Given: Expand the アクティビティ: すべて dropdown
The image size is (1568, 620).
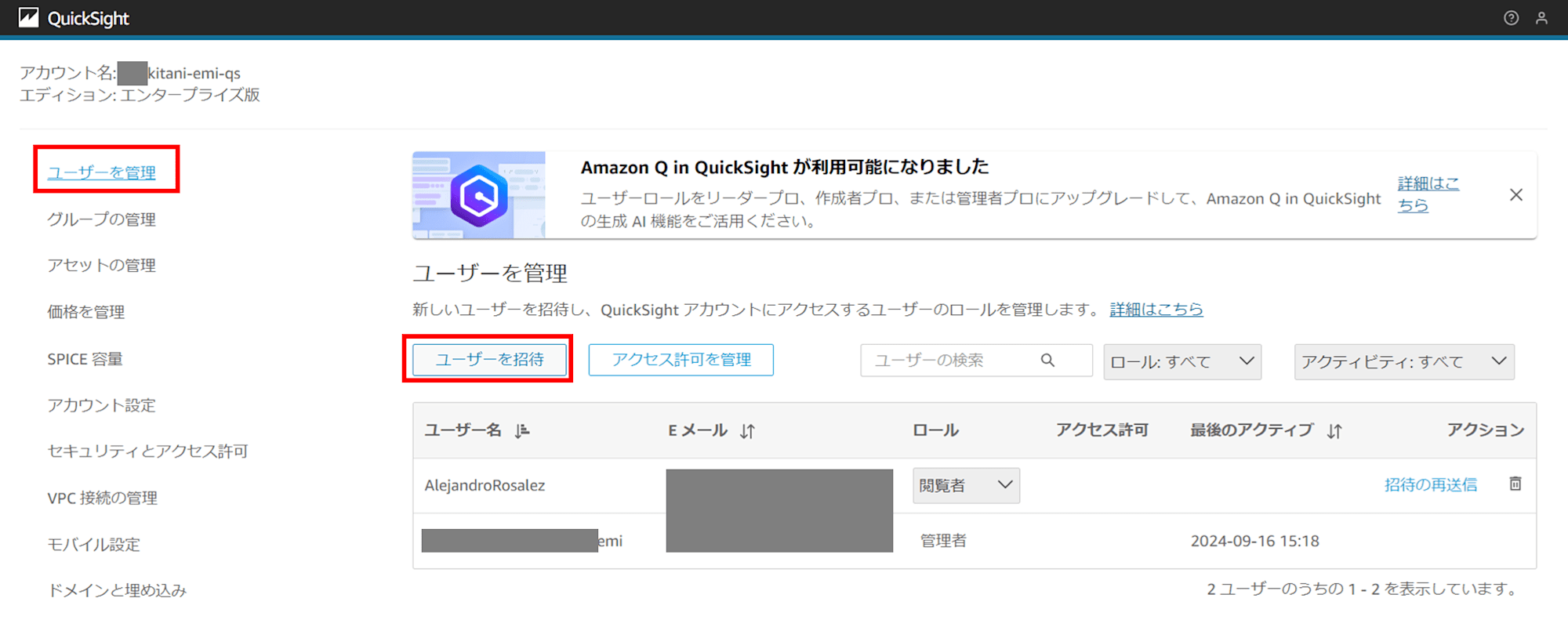Looking at the screenshot, I should (x=1404, y=361).
